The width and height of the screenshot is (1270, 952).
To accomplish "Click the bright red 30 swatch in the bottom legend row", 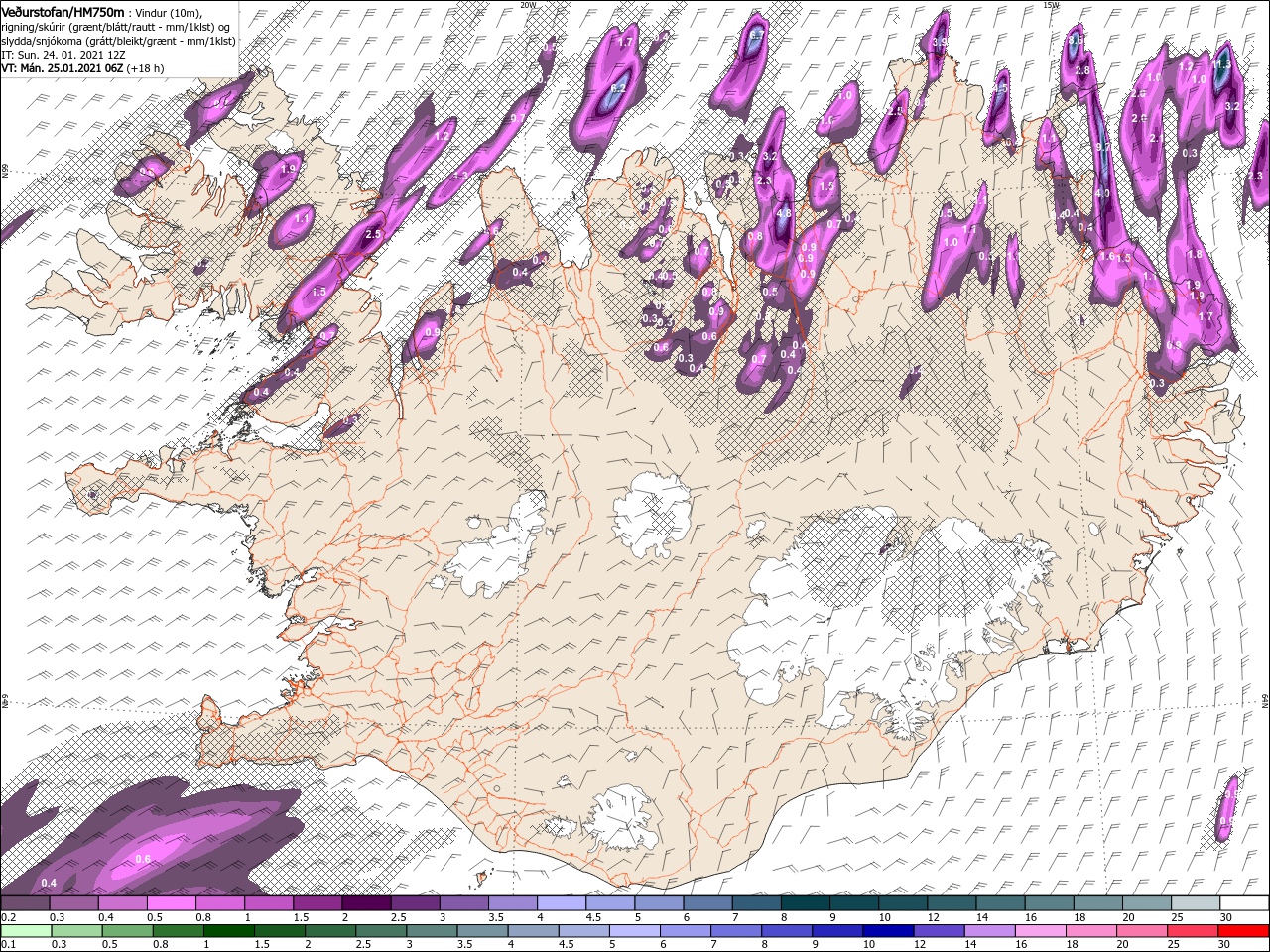I will [1242, 930].
